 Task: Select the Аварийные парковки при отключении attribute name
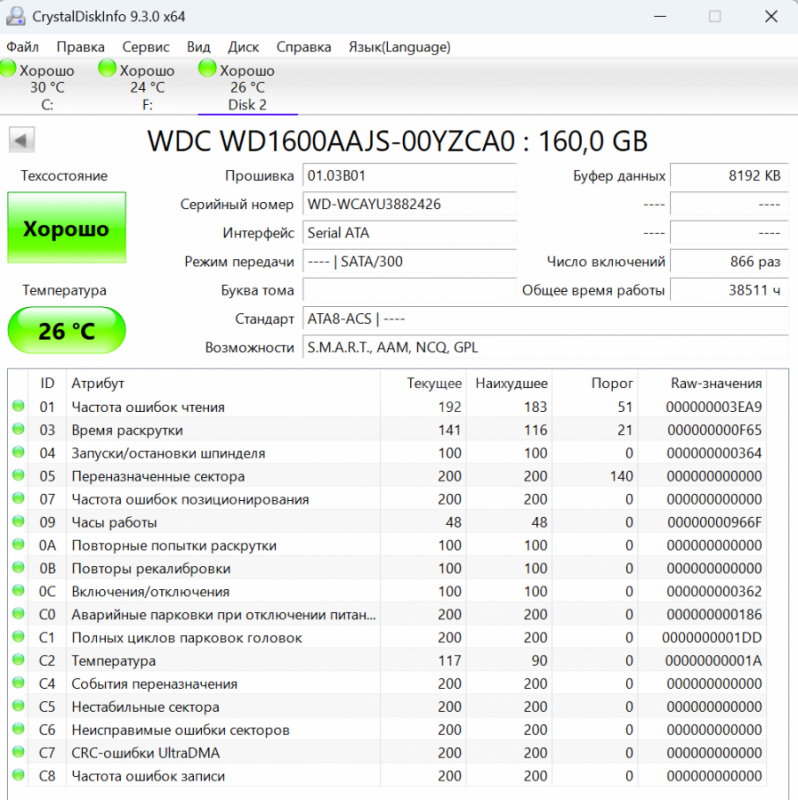tap(223, 615)
